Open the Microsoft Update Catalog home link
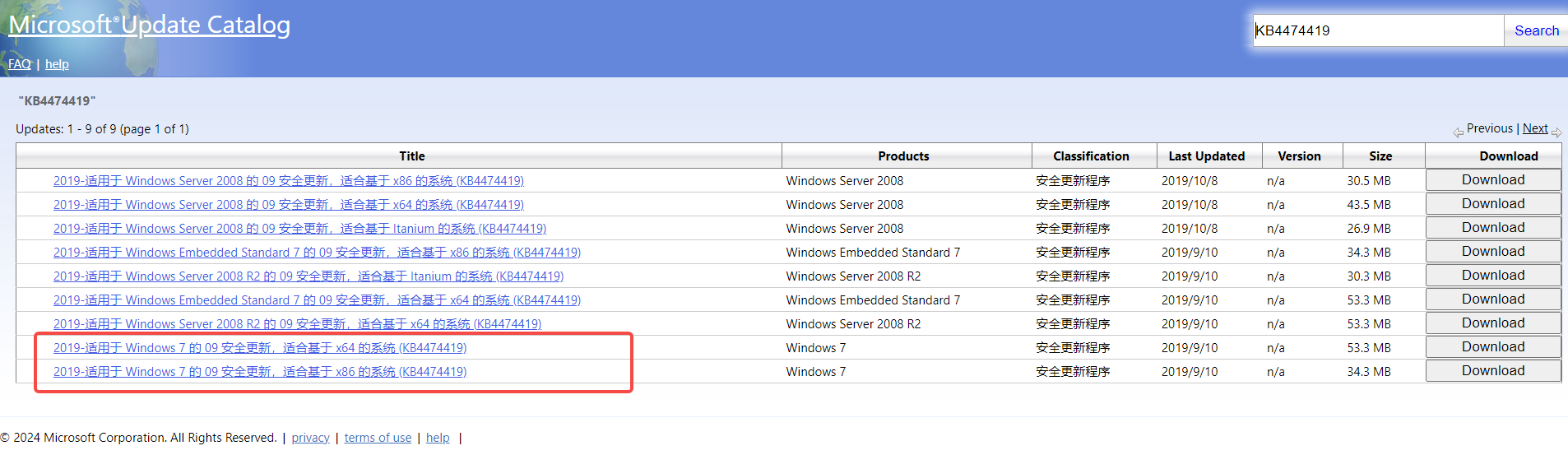Viewport: 1568px width, 455px height. pyautogui.click(x=150, y=25)
